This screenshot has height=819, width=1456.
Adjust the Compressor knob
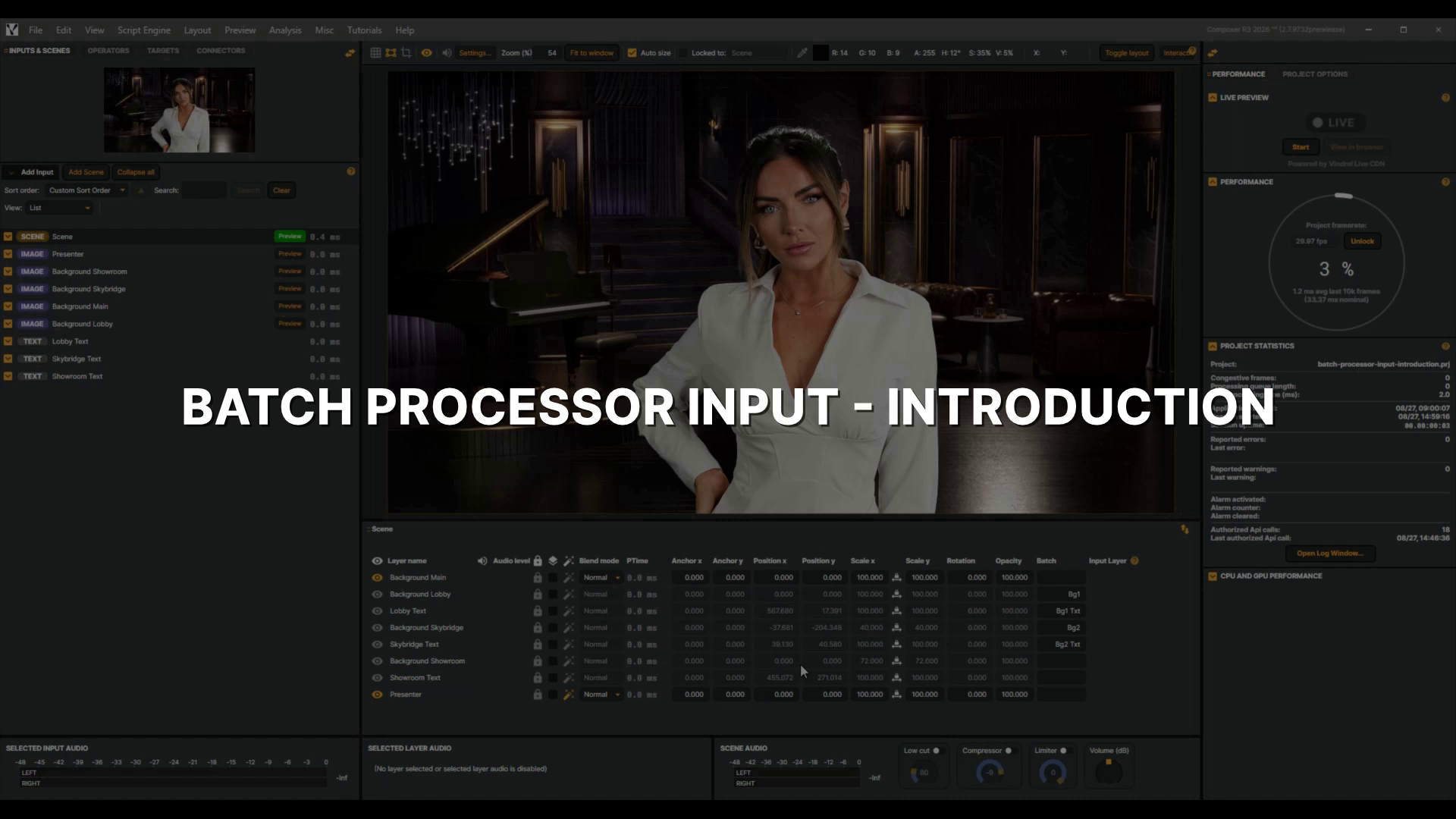click(990, 772)
